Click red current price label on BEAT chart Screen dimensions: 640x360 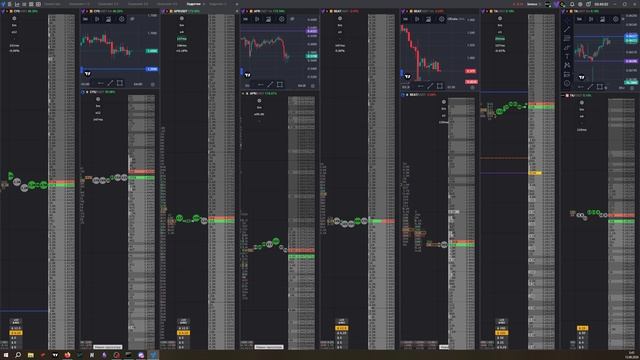click(471, 71)
